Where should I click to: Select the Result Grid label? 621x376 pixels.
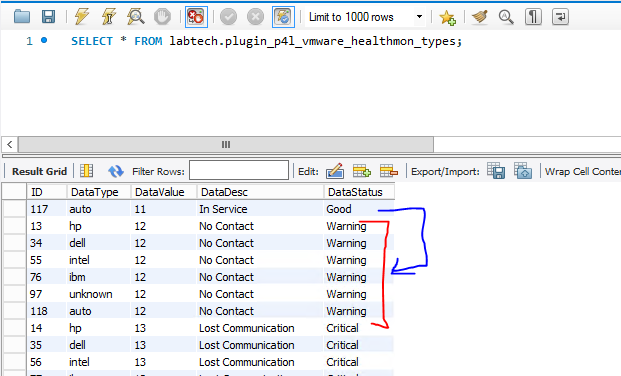(39, 172)
